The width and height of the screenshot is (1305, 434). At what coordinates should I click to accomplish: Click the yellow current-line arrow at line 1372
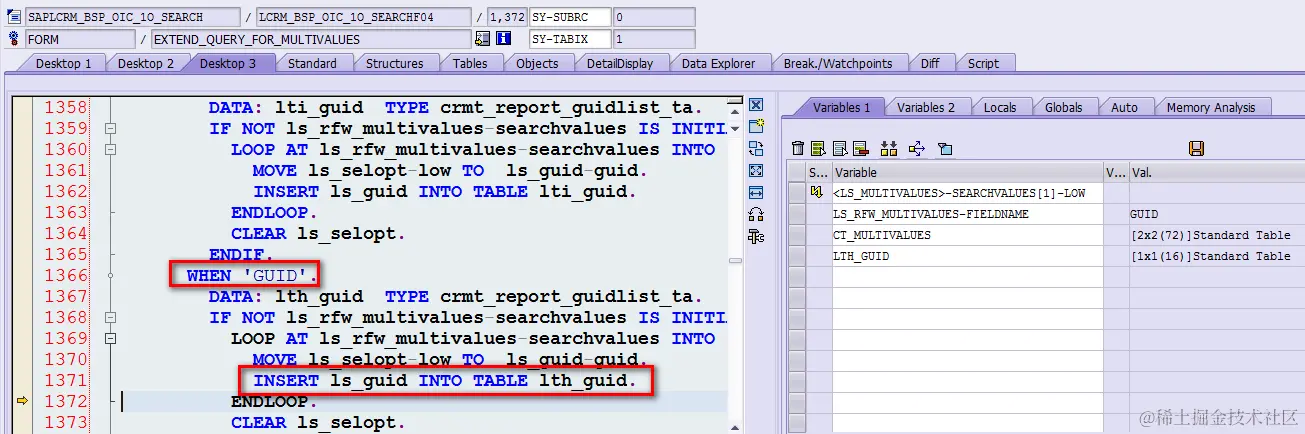pos(20,401)
